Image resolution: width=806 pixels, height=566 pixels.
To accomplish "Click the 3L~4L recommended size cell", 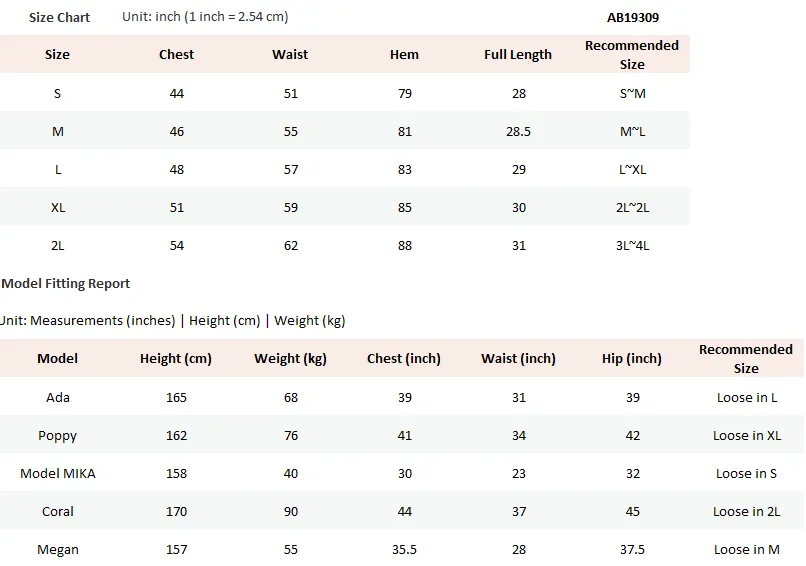I will coord(632,246).
